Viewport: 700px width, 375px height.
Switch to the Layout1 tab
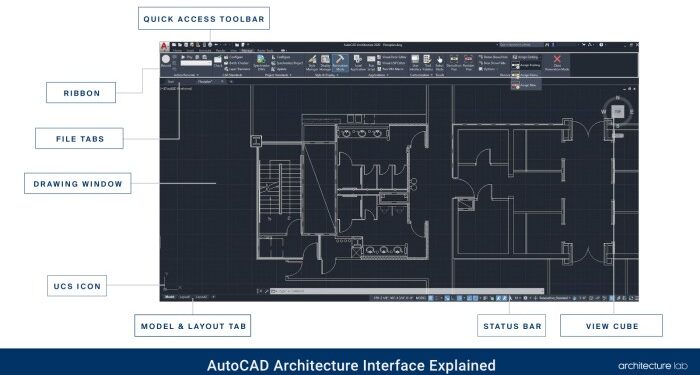coord(185,297)
